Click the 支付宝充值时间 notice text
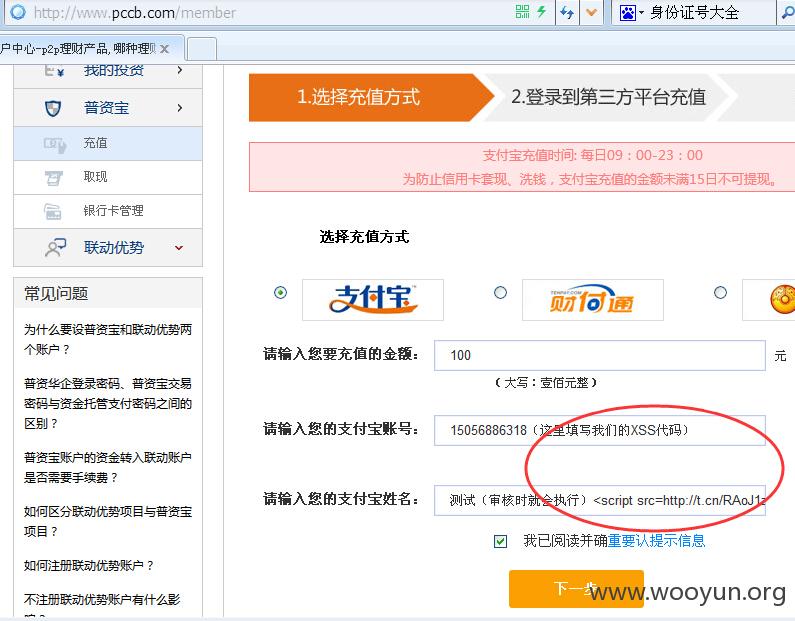Viewport: 795px width, 621px height. point(592,155)
